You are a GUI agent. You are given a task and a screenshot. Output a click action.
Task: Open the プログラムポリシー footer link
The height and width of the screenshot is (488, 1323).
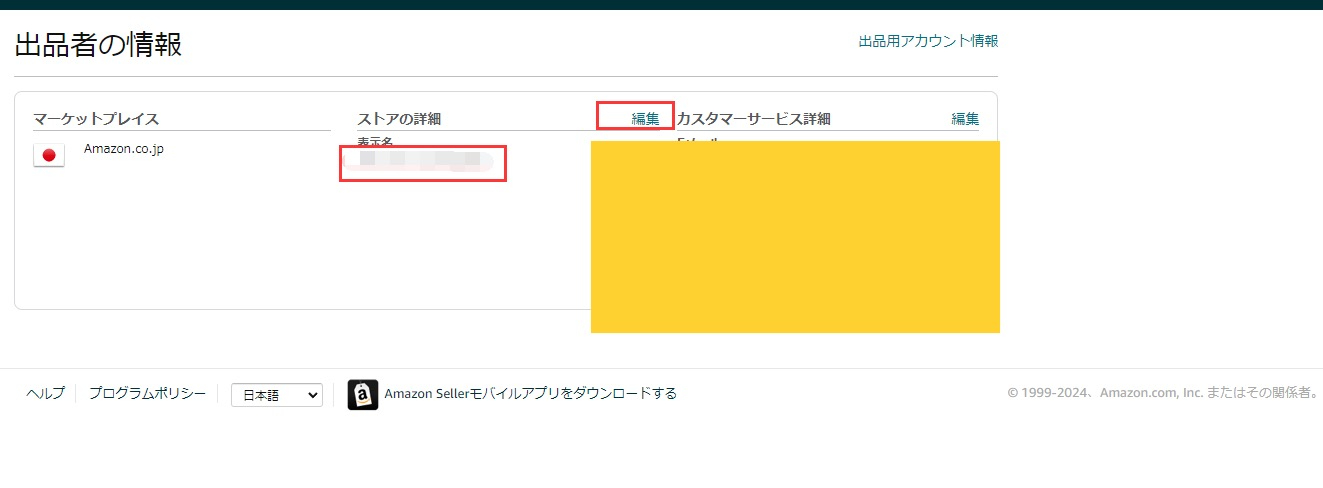(147, 393)
